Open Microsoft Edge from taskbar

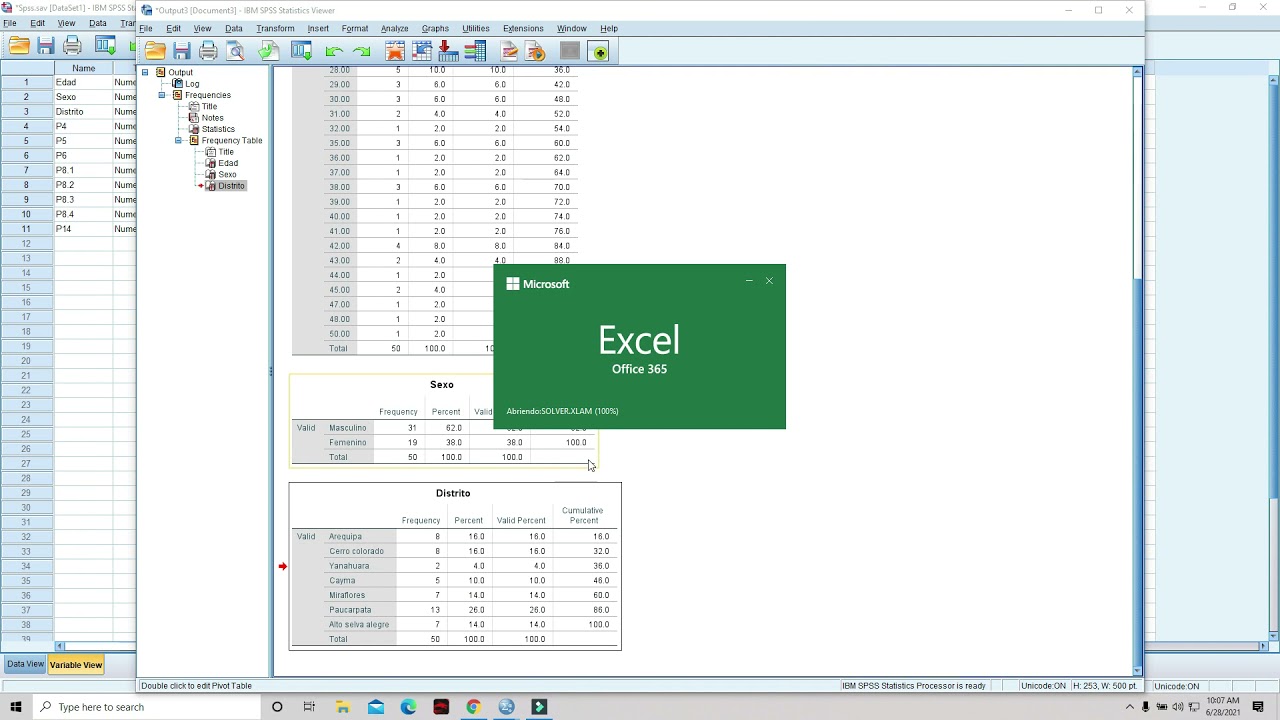[x=408, y=707]
